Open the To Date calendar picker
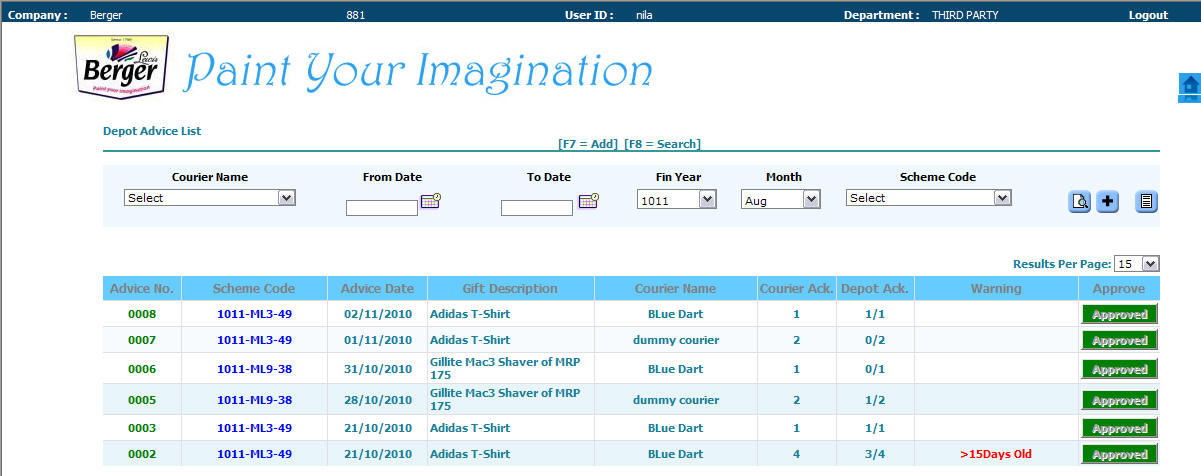This screenshot has height=476, width=1201. click(x=588, y=201)
